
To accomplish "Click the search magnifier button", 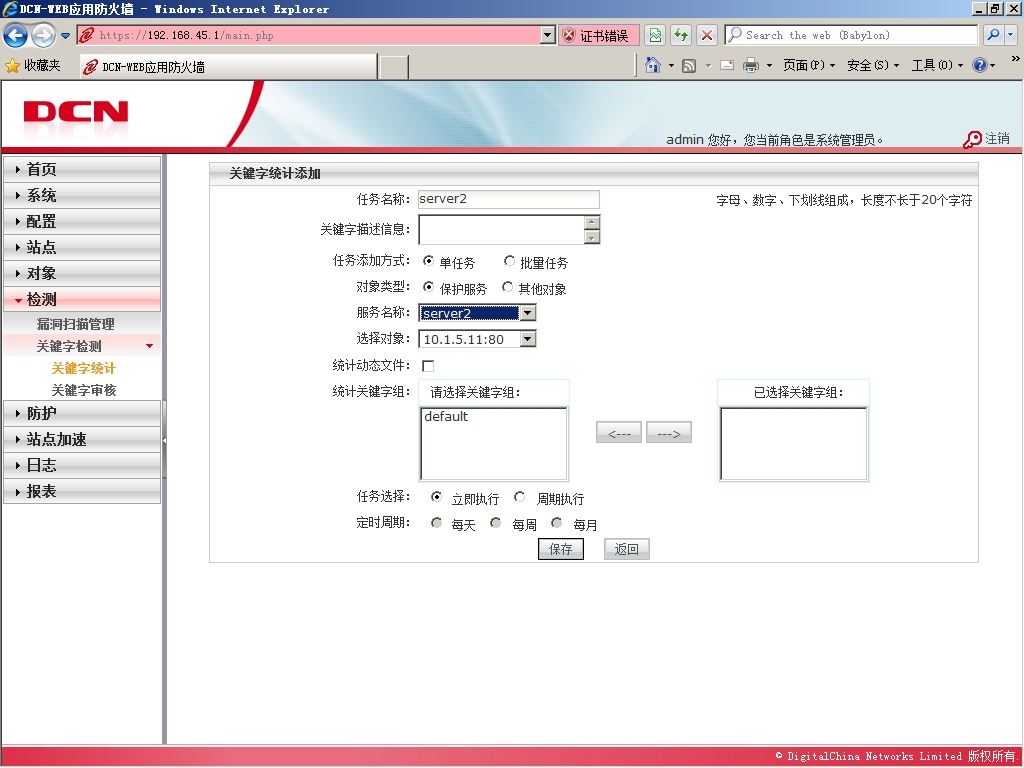I will click(x=993, y=35).
